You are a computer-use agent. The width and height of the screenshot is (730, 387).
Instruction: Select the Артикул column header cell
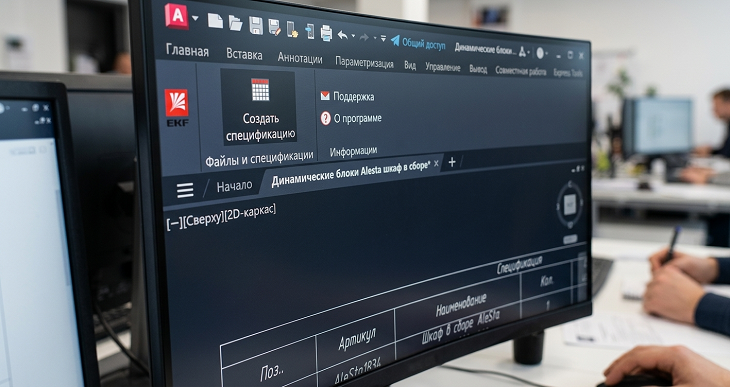[357, 340]
